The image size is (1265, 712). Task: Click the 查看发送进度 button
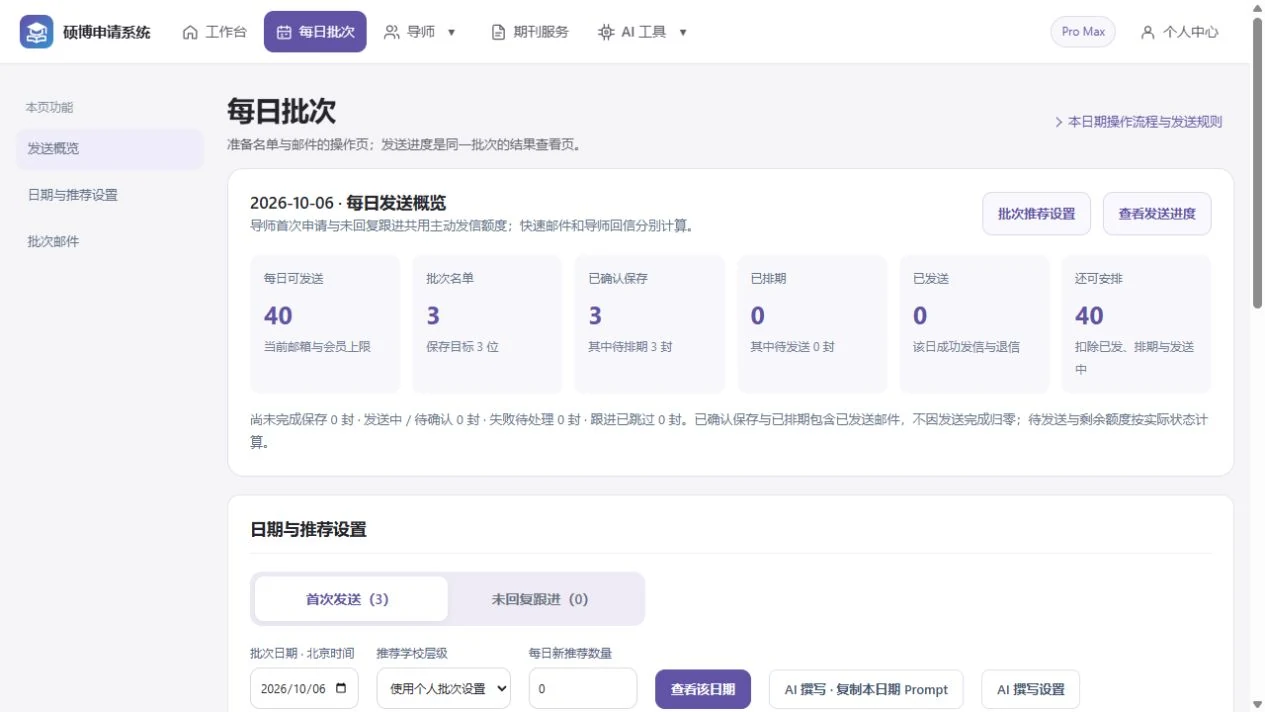click(1157, 214)
